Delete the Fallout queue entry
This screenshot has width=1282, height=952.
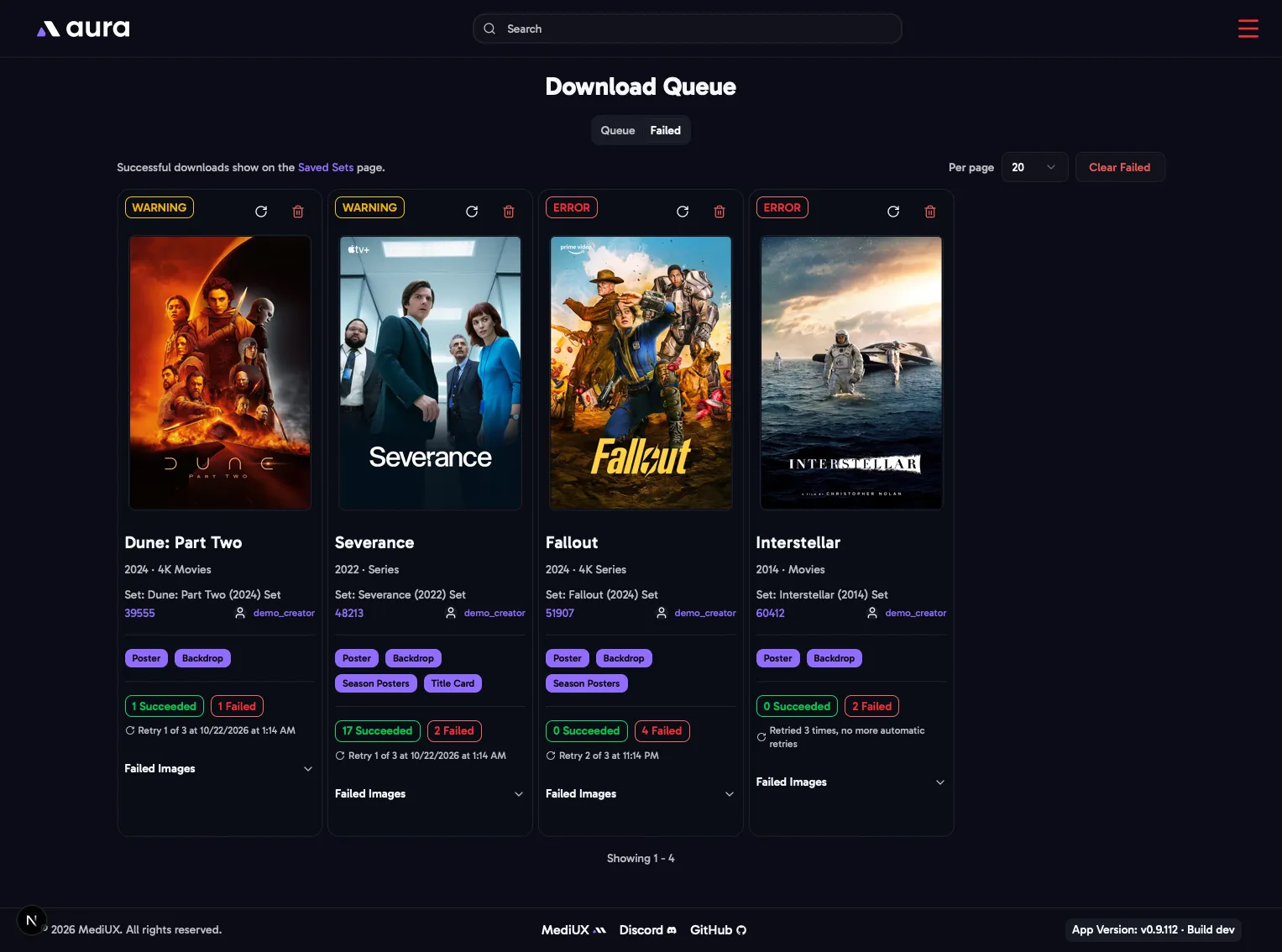click(x=719, y=212)
